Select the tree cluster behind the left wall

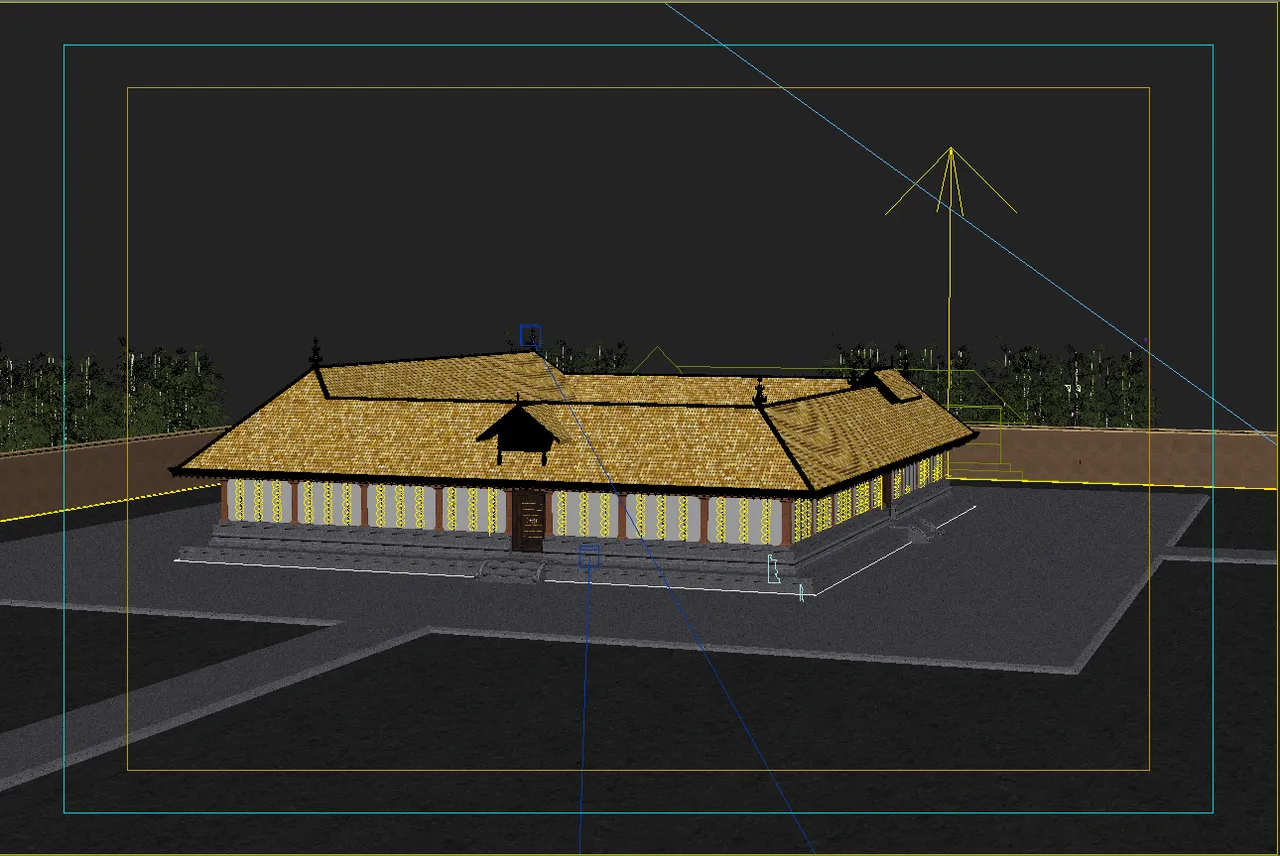[x=110, y=394]
